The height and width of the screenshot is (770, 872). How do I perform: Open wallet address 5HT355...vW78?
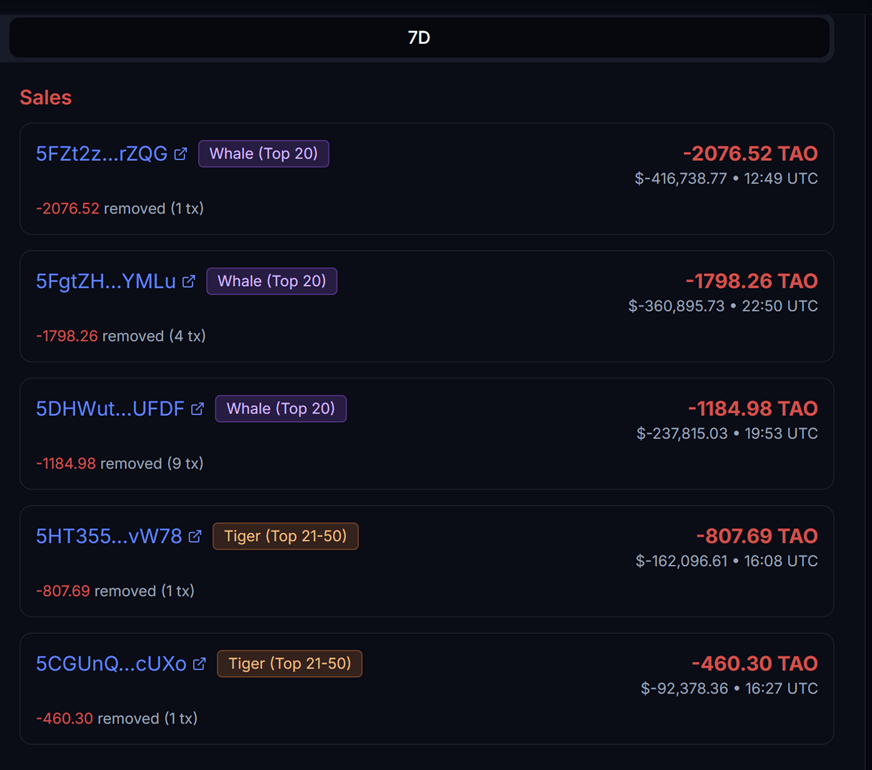pos(108,536)
